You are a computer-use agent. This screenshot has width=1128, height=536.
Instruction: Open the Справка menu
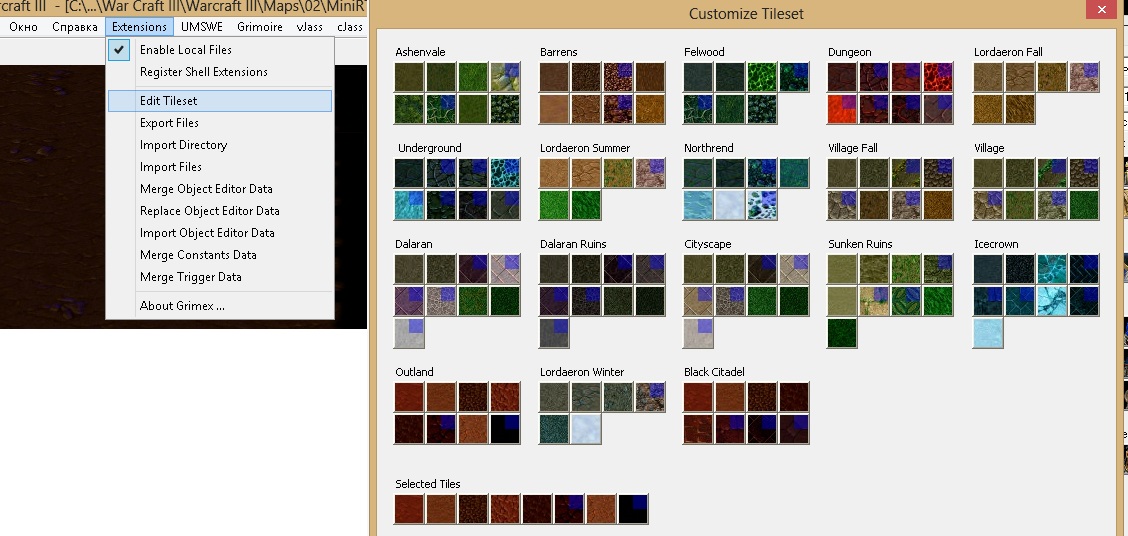click(x=75, y=27)
